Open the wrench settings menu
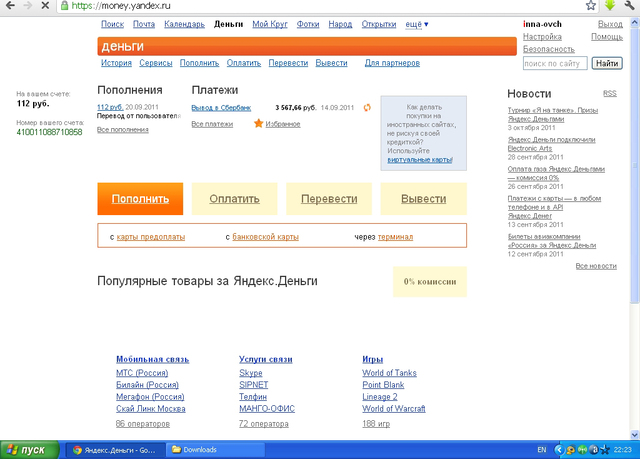The height and width of the screenshot is (459, 640). pyautogui.click(x=629, y=5)
